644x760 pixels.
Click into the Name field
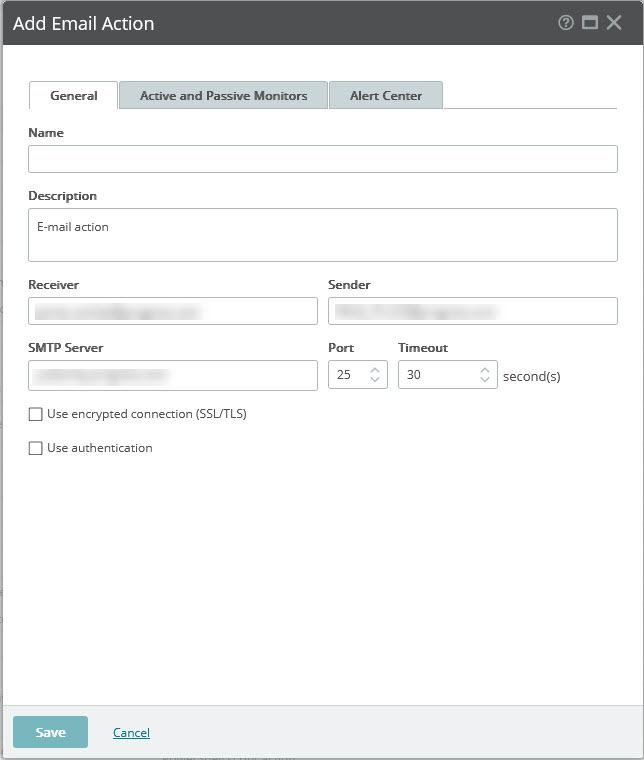click(x=323, y=159)
